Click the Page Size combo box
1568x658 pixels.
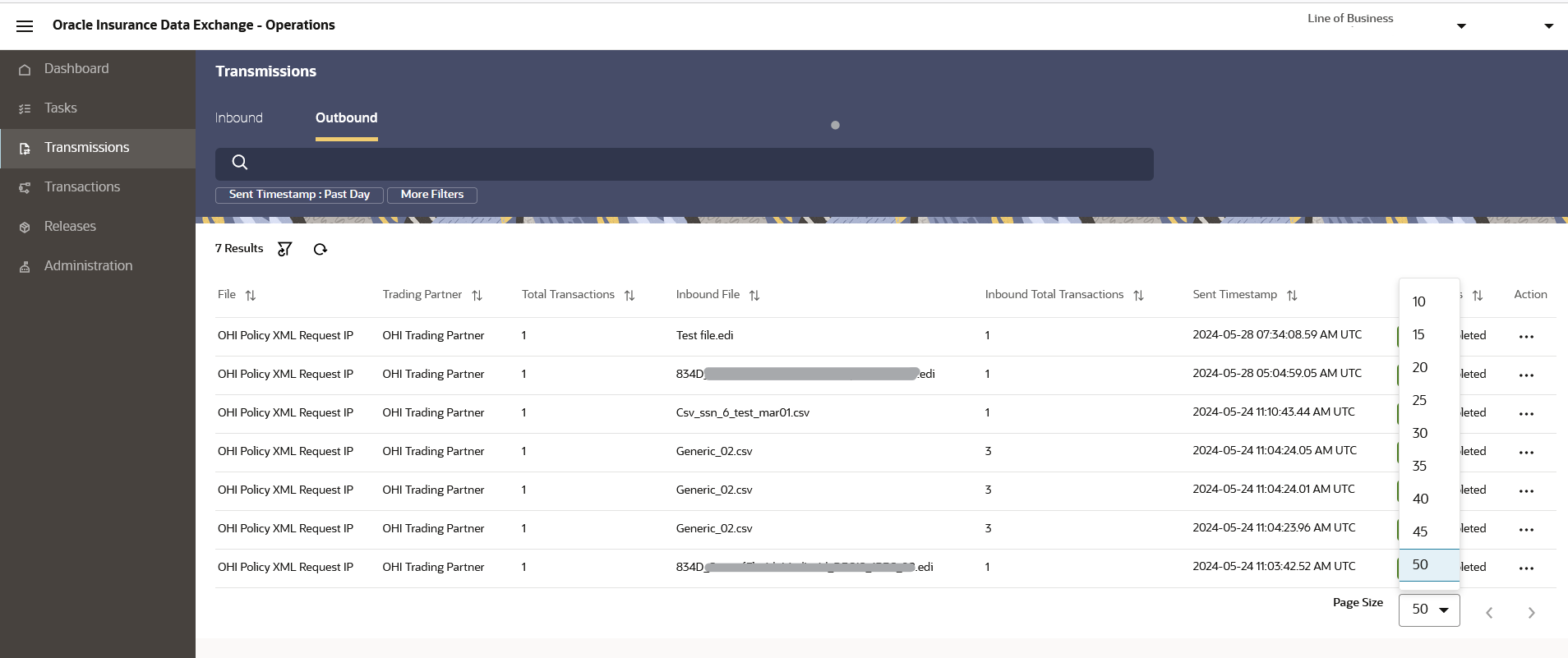[1429, 610]
